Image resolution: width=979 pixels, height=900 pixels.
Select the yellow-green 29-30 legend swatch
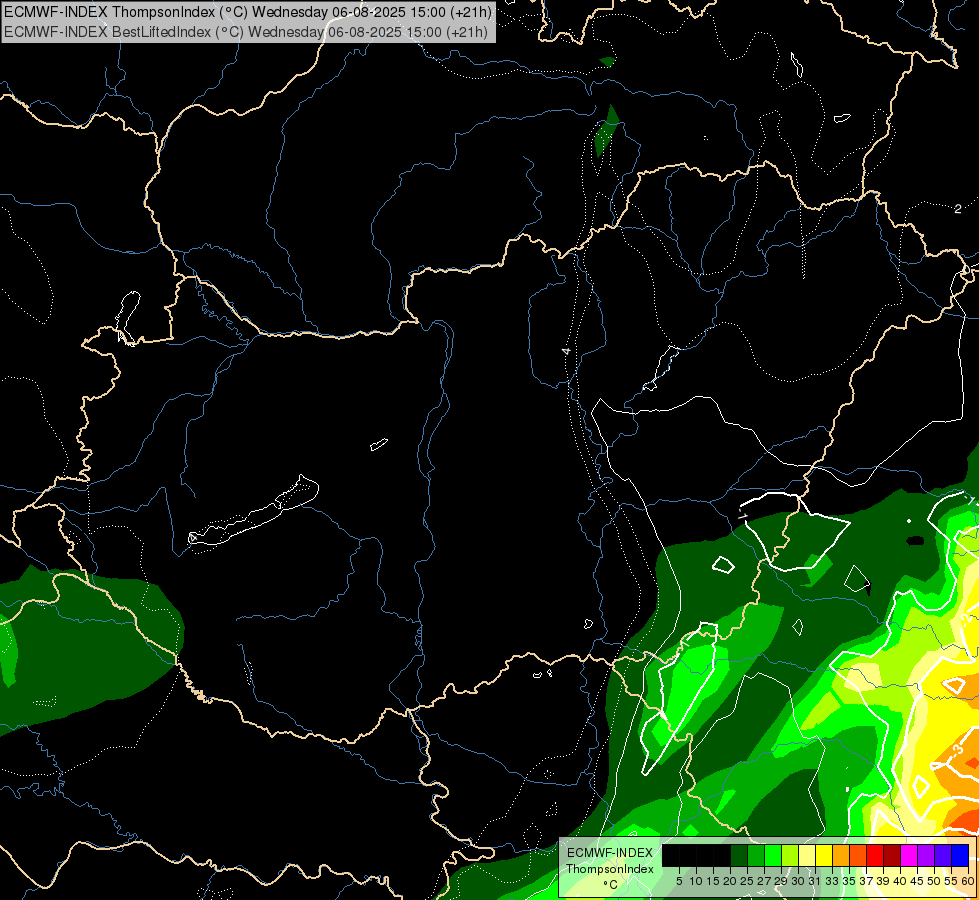pyautogui.click(x=790, y=855)
